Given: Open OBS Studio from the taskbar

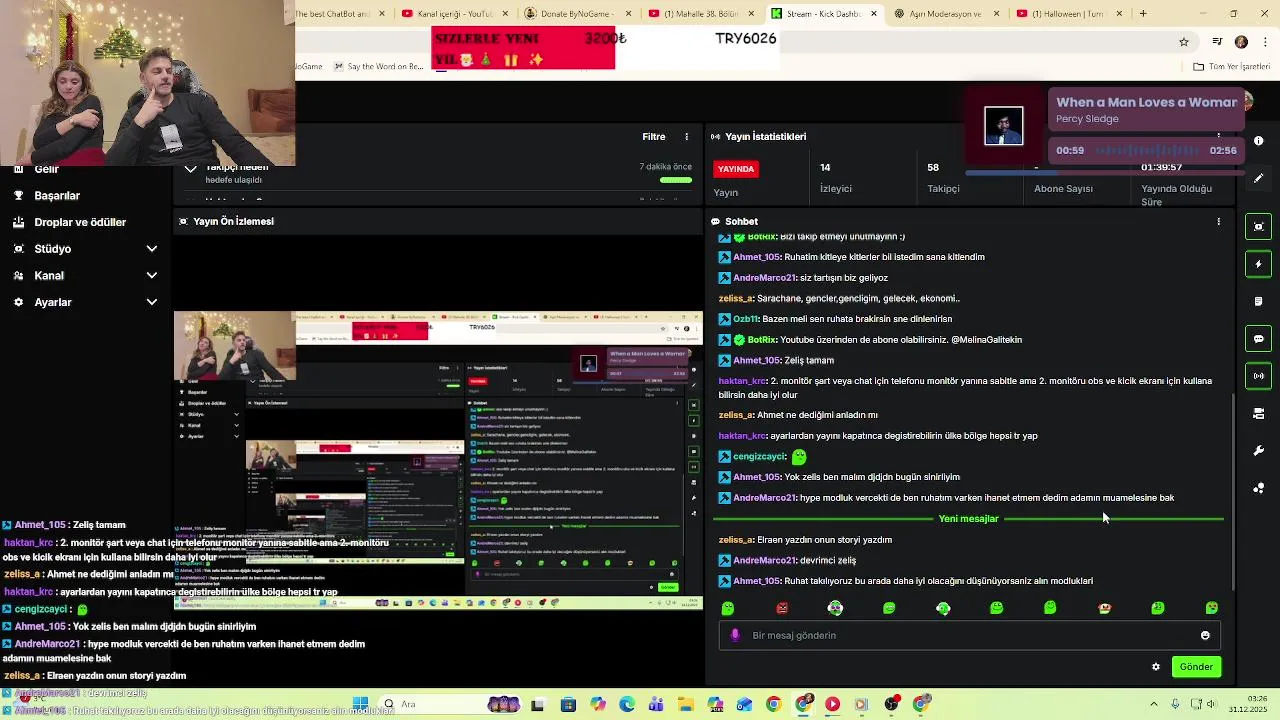Looking at the screenshot, I should click(x=891, y=704).
